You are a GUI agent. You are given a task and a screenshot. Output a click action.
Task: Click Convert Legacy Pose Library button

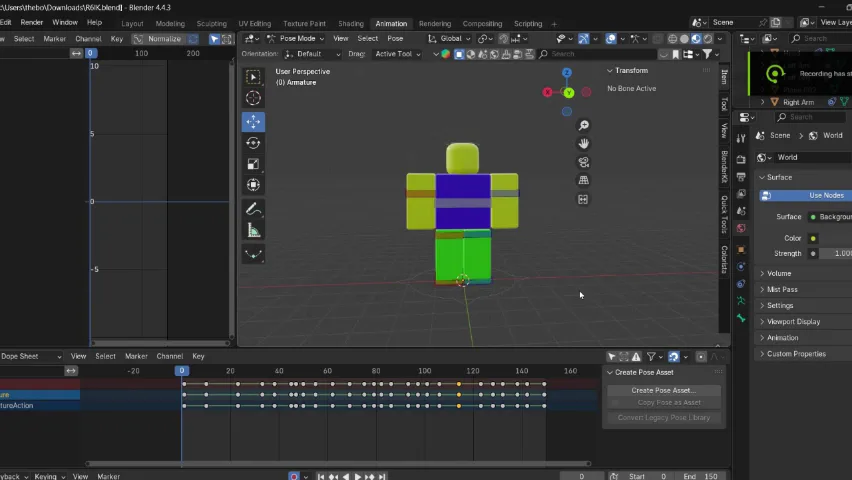[x=663, y=417]
